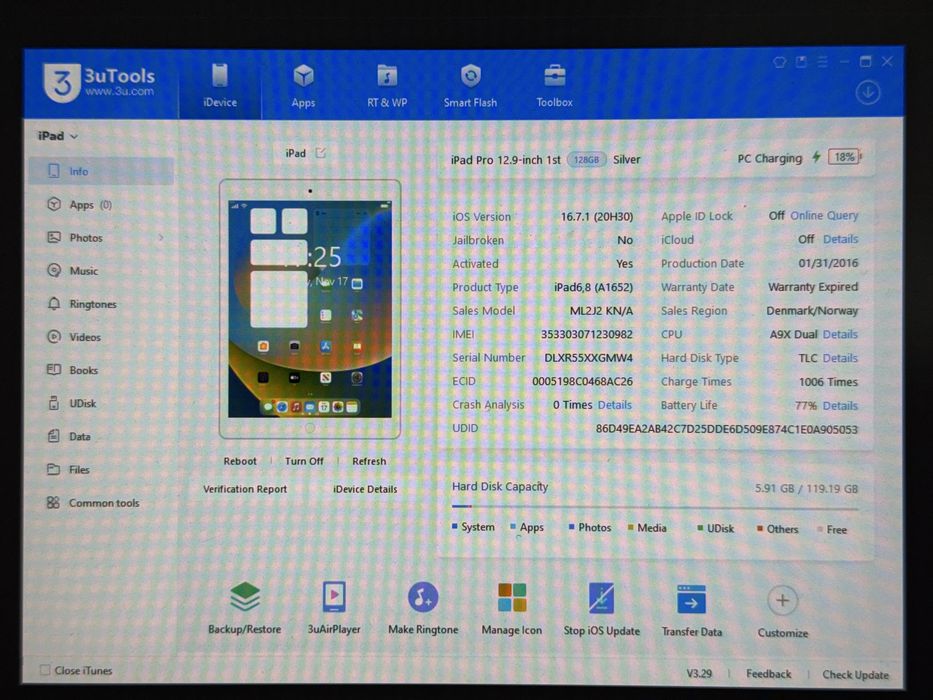Click the Turn Off button
This screenshot has height=700, width=933.
click(304, 461)
